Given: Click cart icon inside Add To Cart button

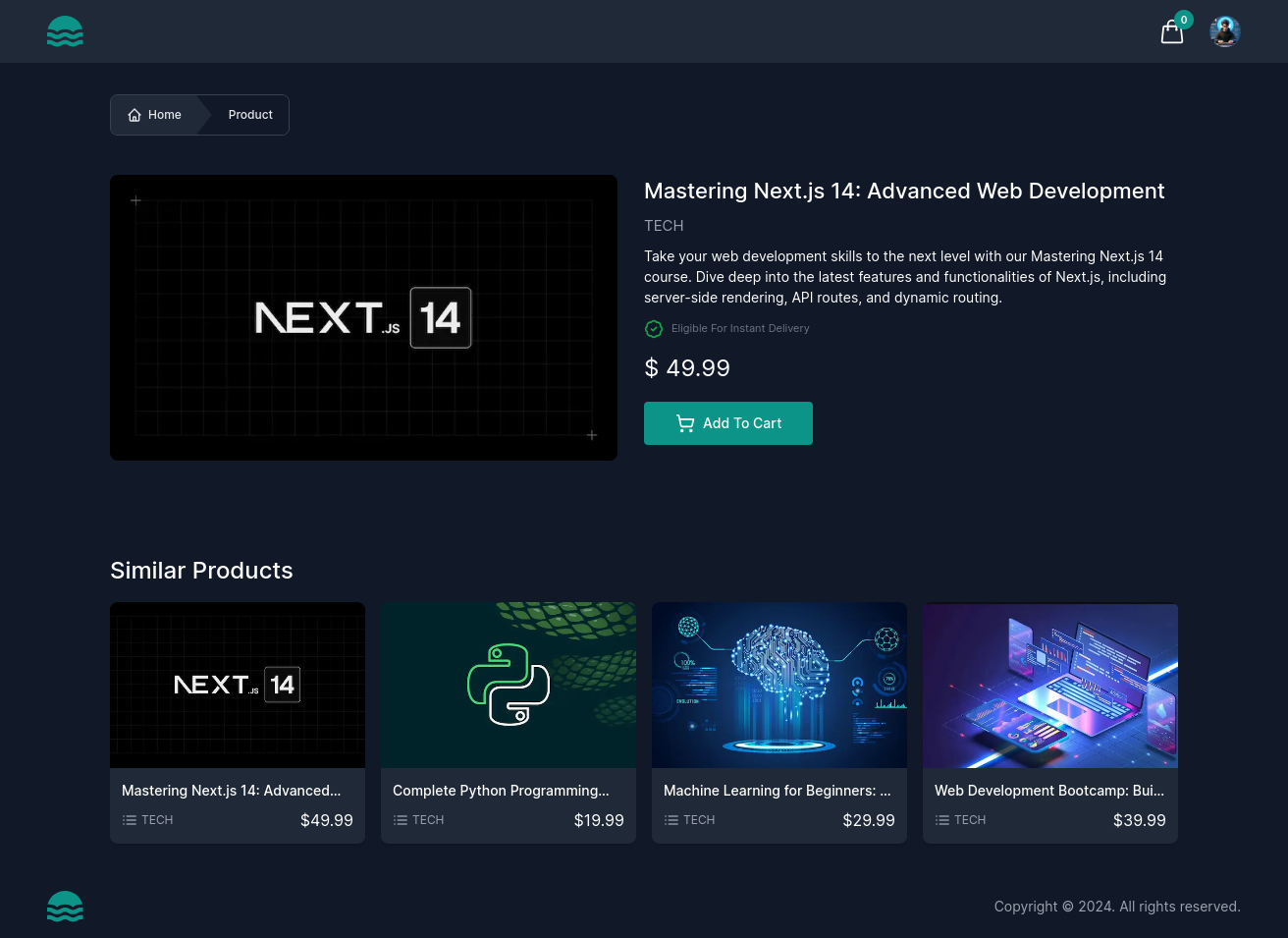Looking at the screenshot, I should (x=685, y=423).
